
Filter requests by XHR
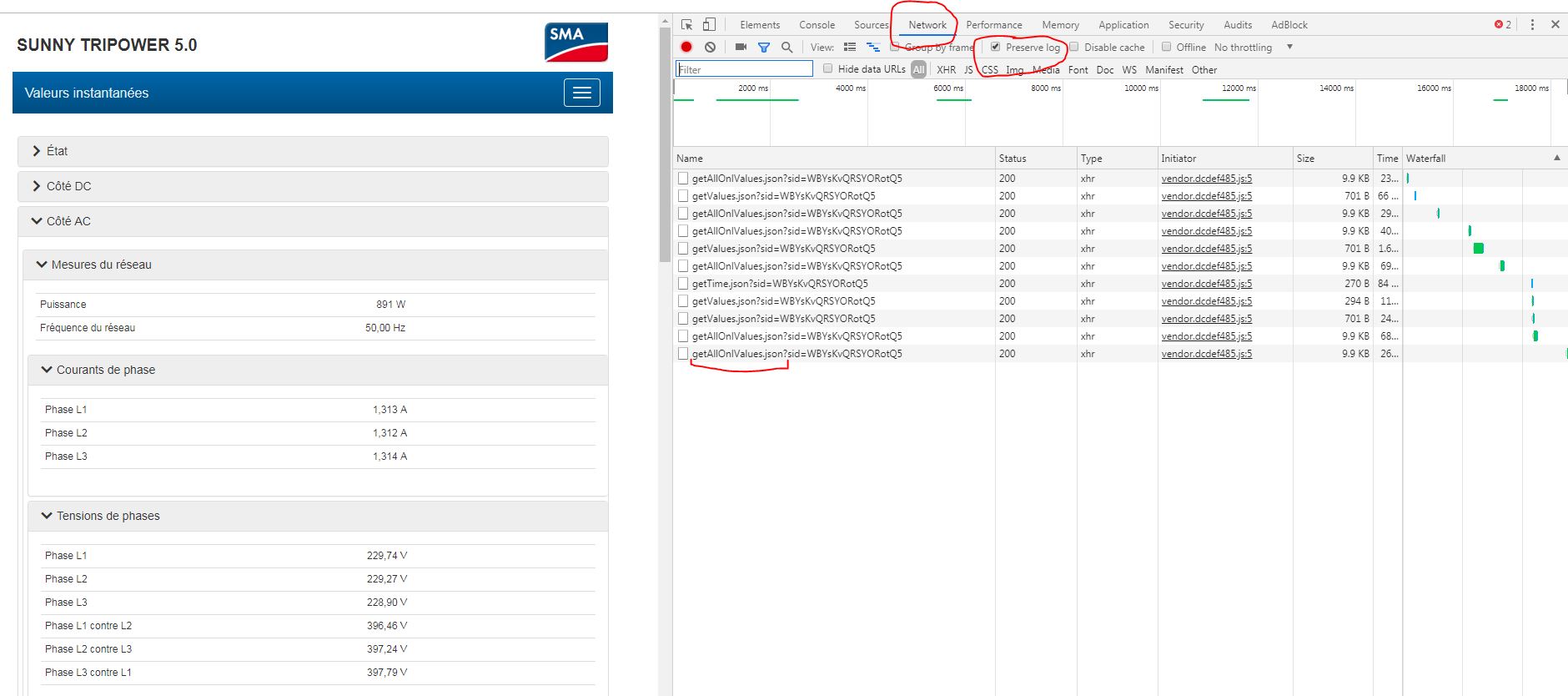(946, 70)
